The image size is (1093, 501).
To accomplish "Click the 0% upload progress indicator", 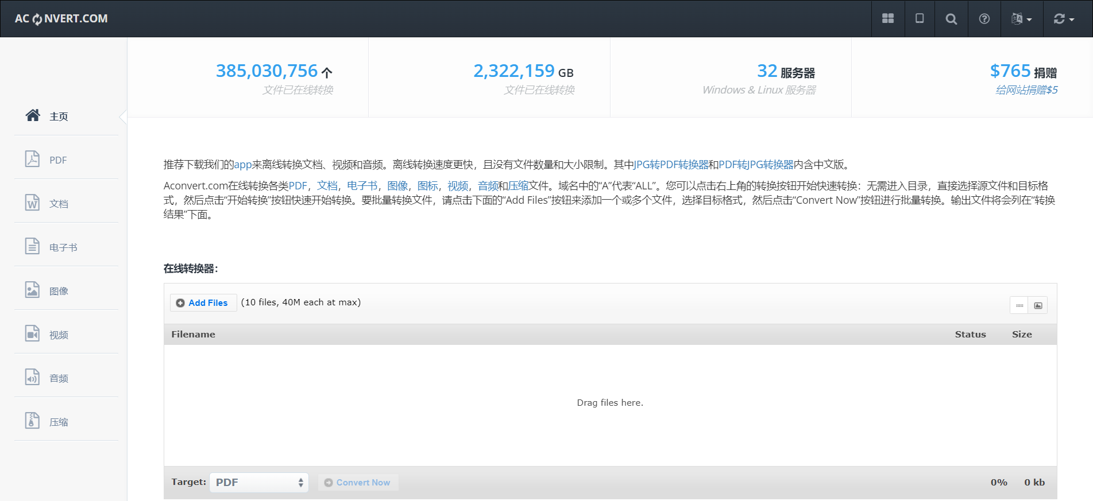I will coord(998,482).
